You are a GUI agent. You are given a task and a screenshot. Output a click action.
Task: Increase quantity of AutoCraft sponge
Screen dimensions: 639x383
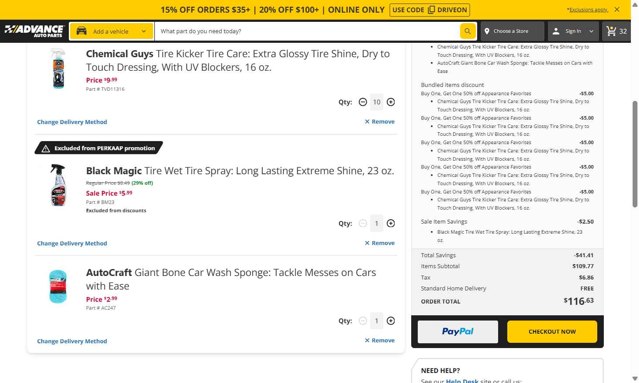click(390, 321)
